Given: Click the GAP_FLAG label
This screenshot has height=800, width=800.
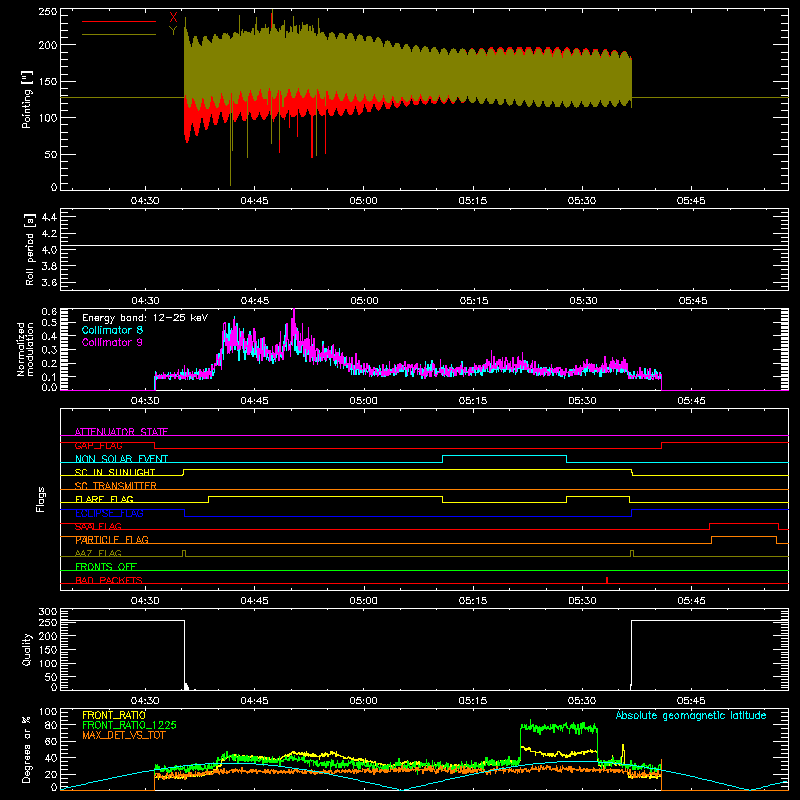Looking at the screenshot, I should (99, 445).
